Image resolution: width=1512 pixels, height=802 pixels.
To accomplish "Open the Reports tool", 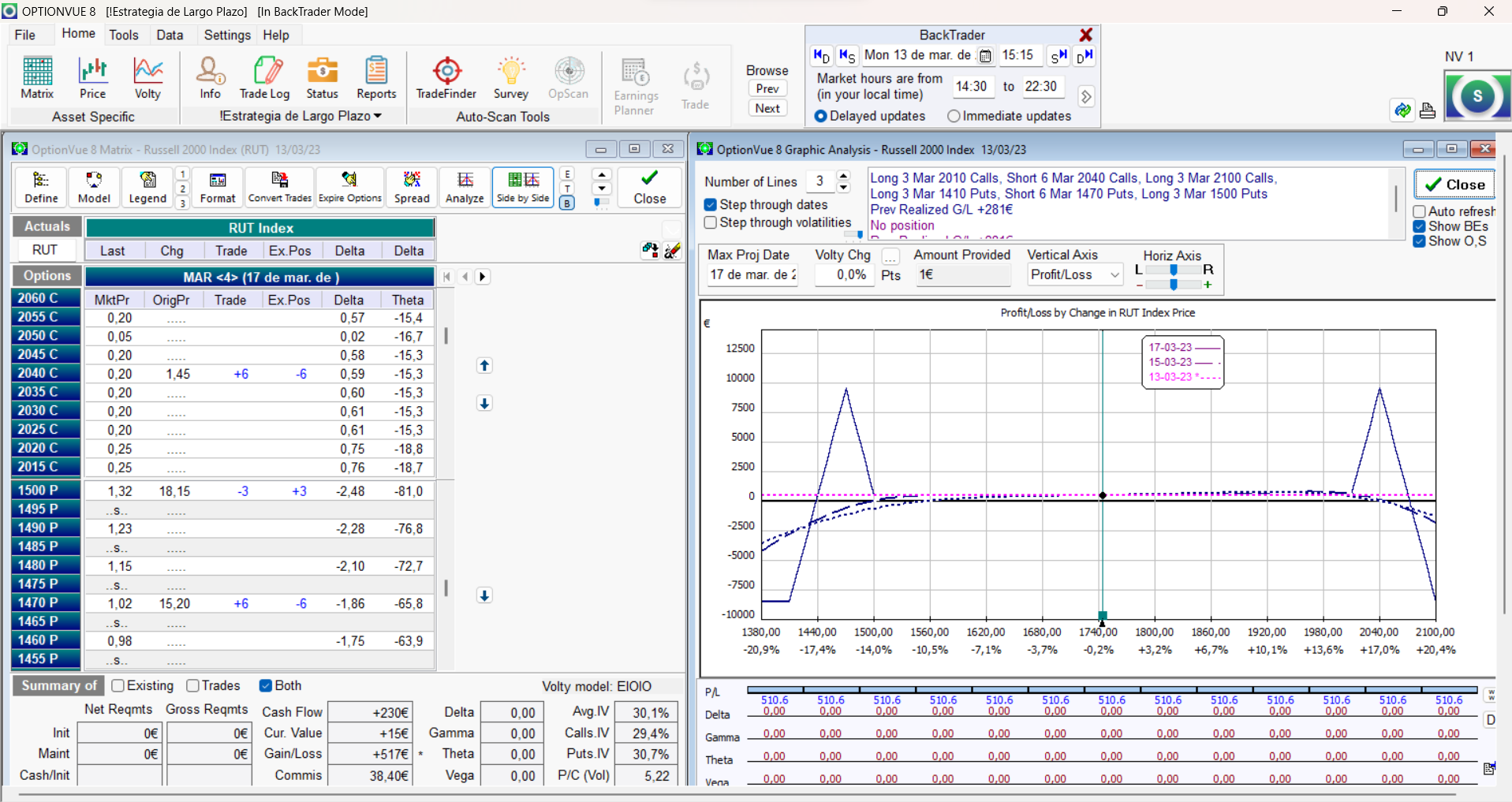I will (x=376, y=77).
